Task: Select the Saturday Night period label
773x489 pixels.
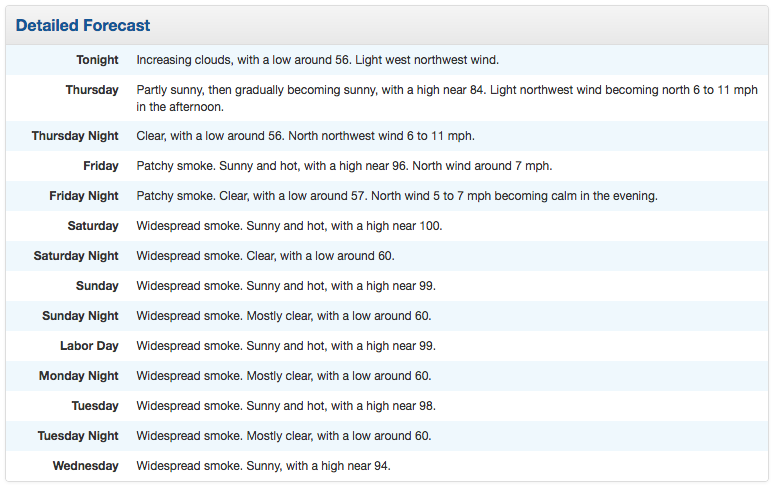Action: (76, 256)
